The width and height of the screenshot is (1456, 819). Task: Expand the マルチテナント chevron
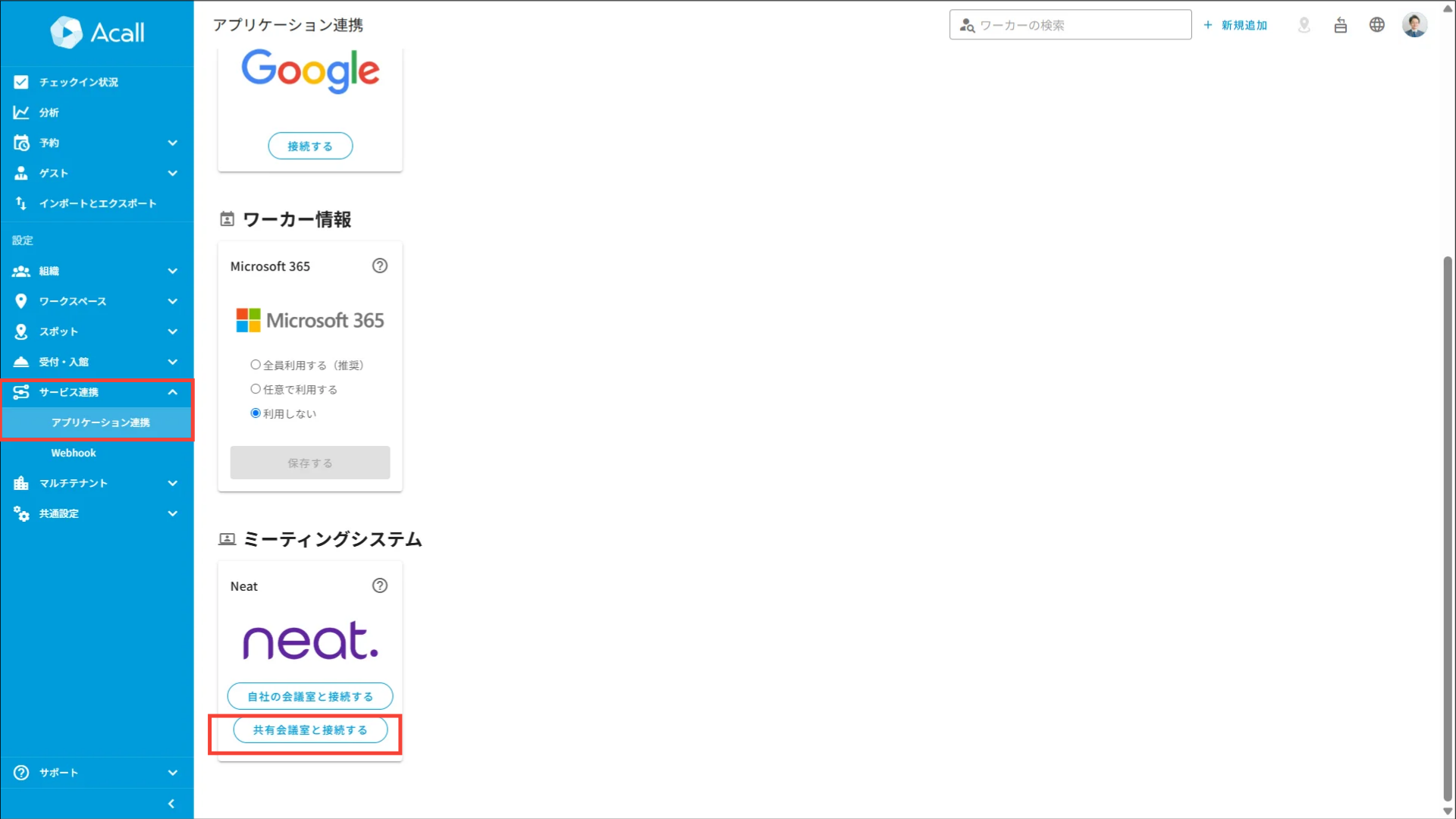coord(173,483)
